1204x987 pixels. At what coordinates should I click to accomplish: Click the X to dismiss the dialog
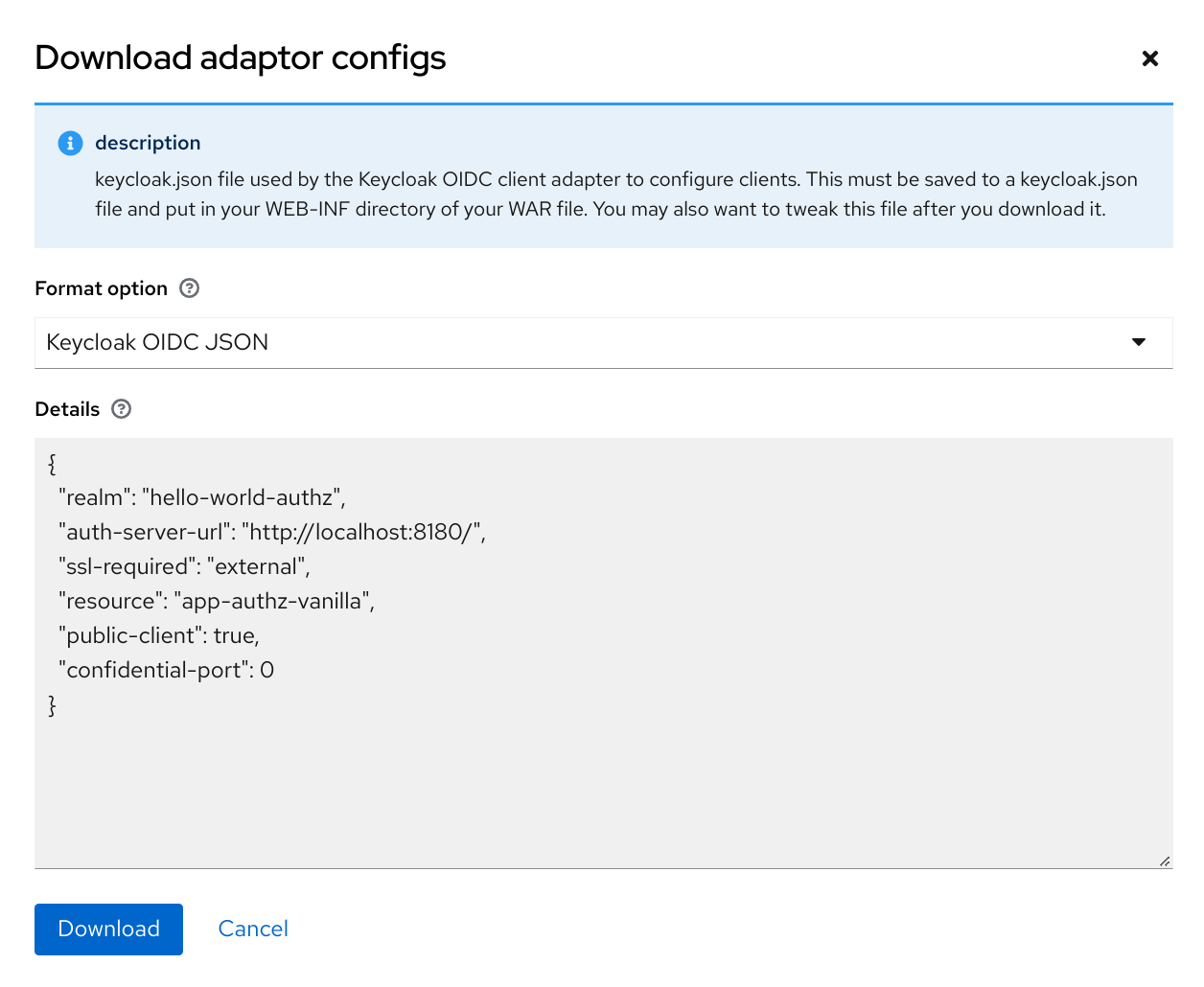[1149, 58]
